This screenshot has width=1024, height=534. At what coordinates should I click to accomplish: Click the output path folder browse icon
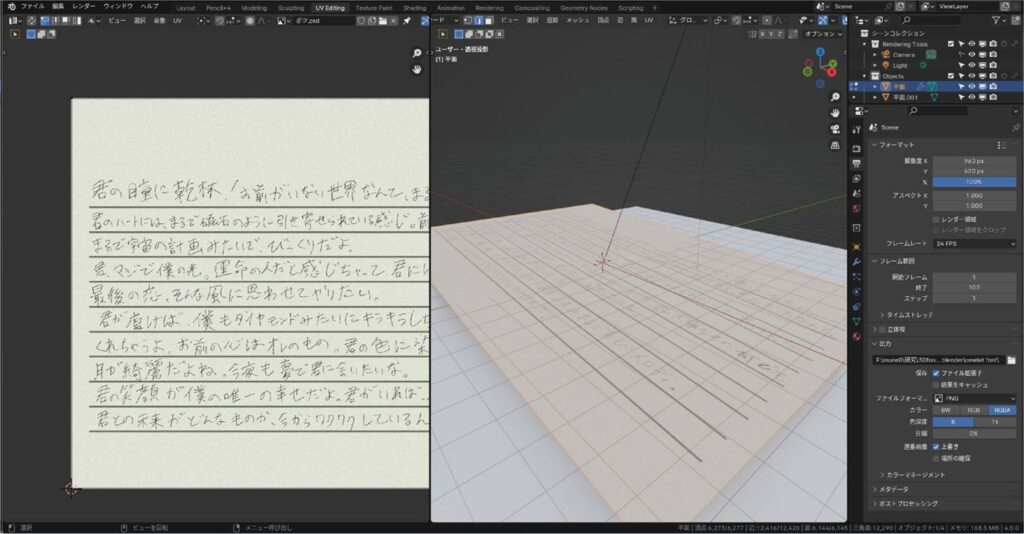point(1011,360)
